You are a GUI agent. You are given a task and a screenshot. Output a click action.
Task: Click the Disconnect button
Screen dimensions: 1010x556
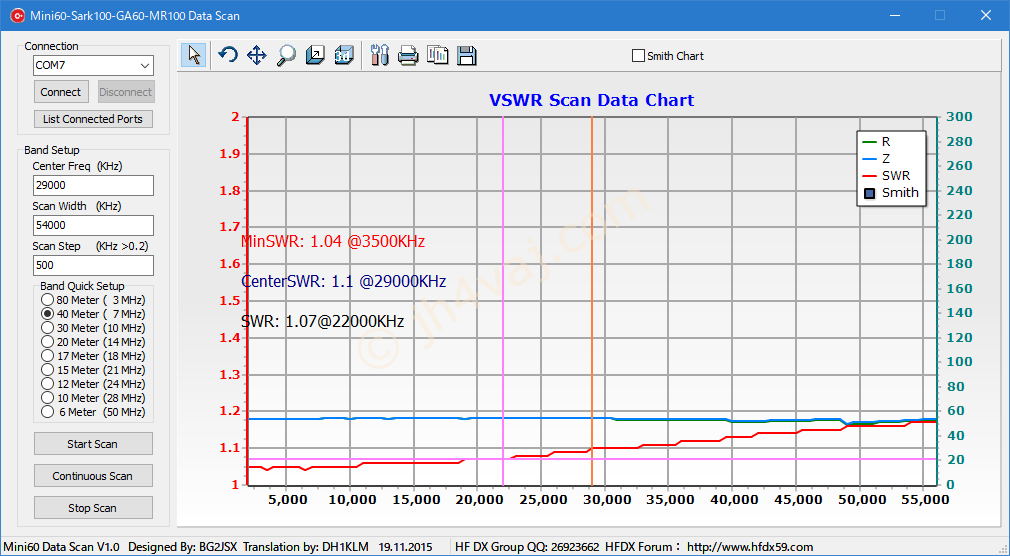click(x=126, y=92)
